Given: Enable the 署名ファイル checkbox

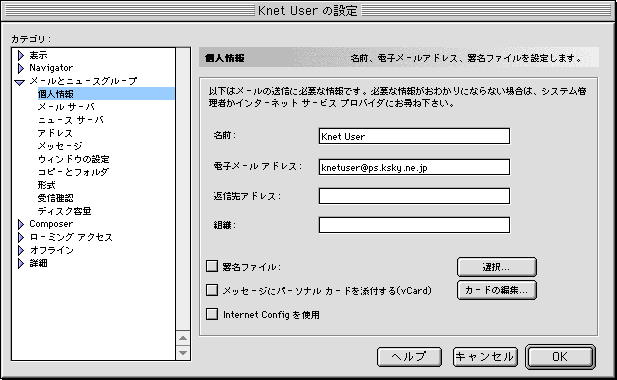Looking at the screenshot, I should tap(212, 266).
